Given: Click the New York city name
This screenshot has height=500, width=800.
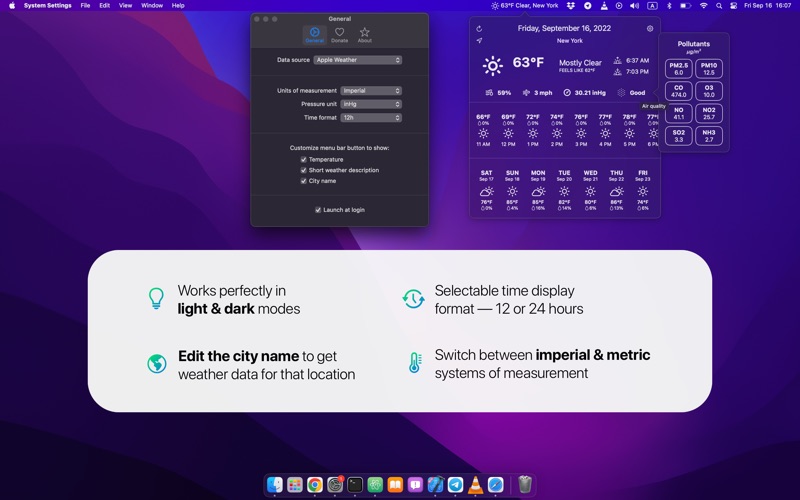Looking at the screenshot, I should [569, 41].
